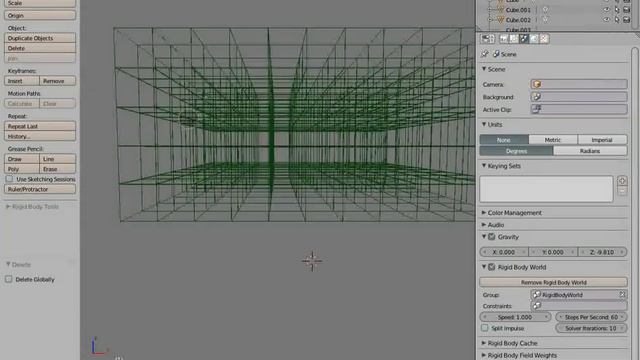Click the pin icon beside Scene breadcrumb
Screen dimensions: 640x360
(x=484, y=54)
